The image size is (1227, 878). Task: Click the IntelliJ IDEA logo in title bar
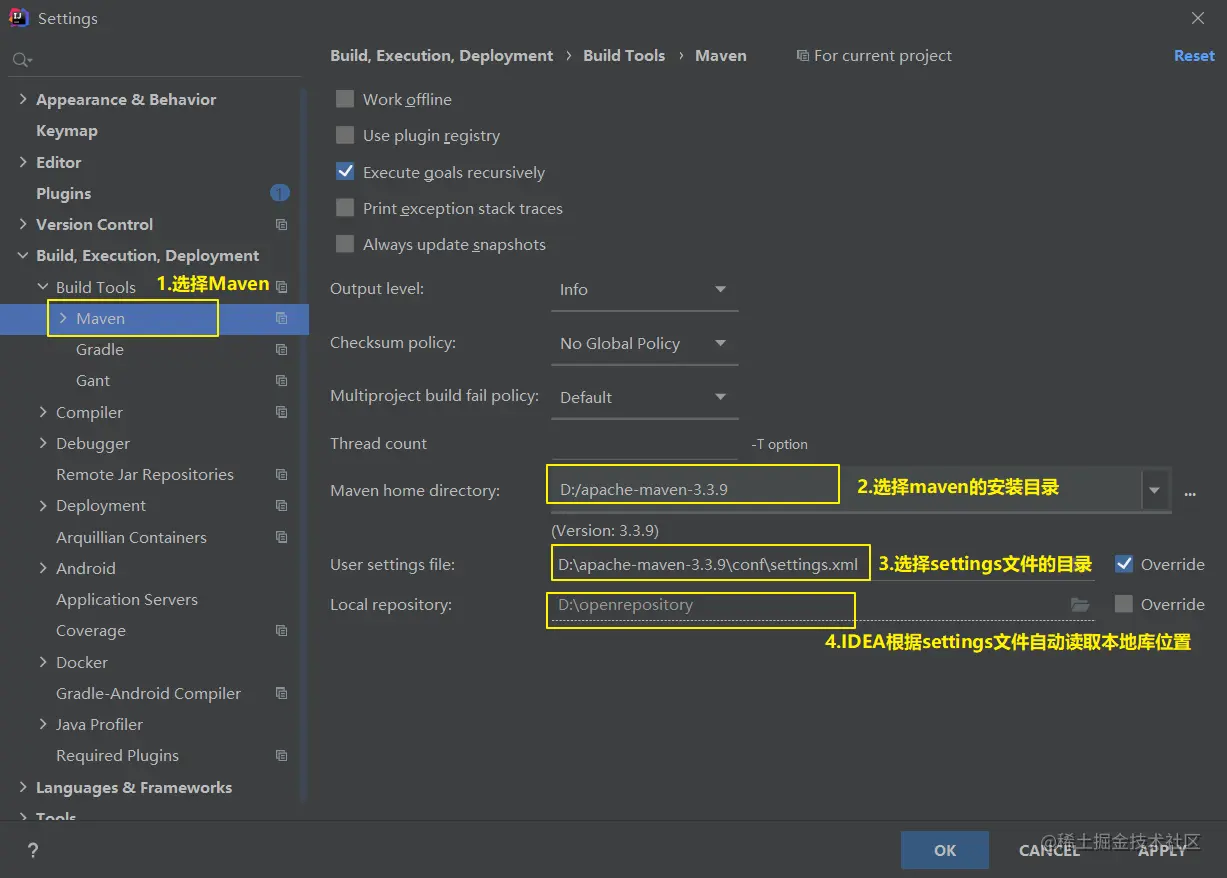click(18, 18)
